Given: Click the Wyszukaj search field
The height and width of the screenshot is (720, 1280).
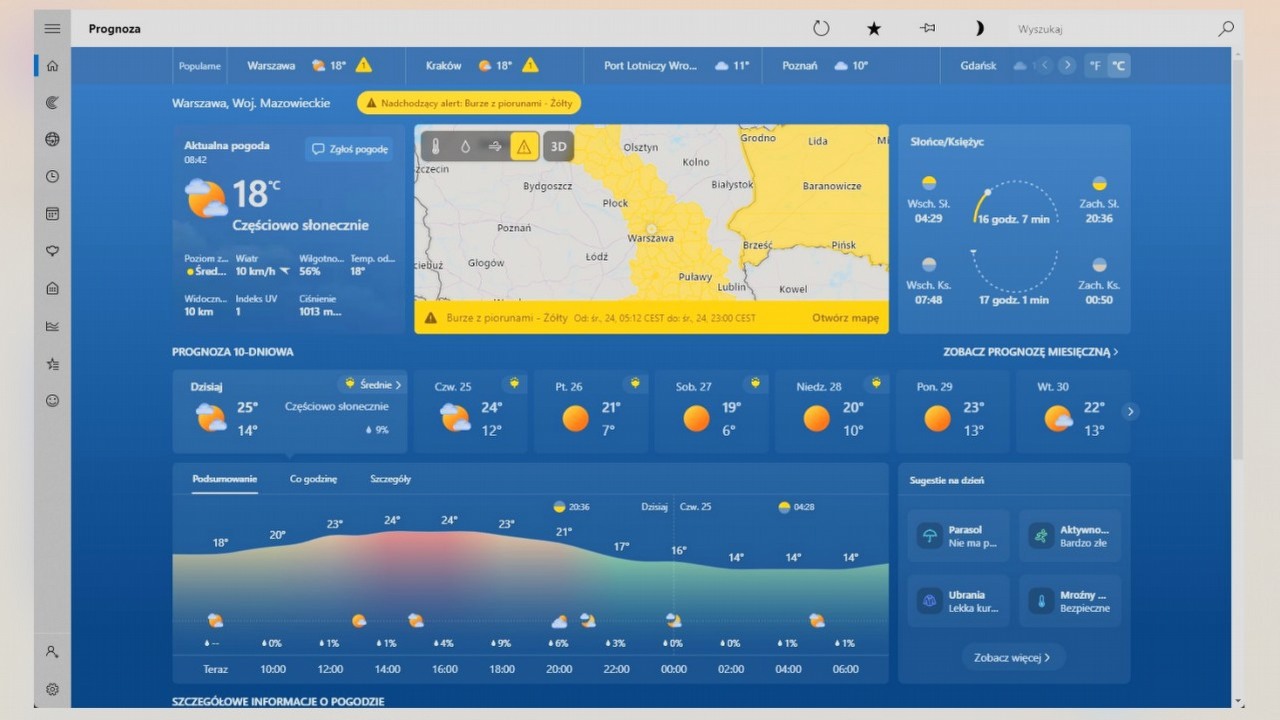Looking at the screenshot, I should point(1110,29).
